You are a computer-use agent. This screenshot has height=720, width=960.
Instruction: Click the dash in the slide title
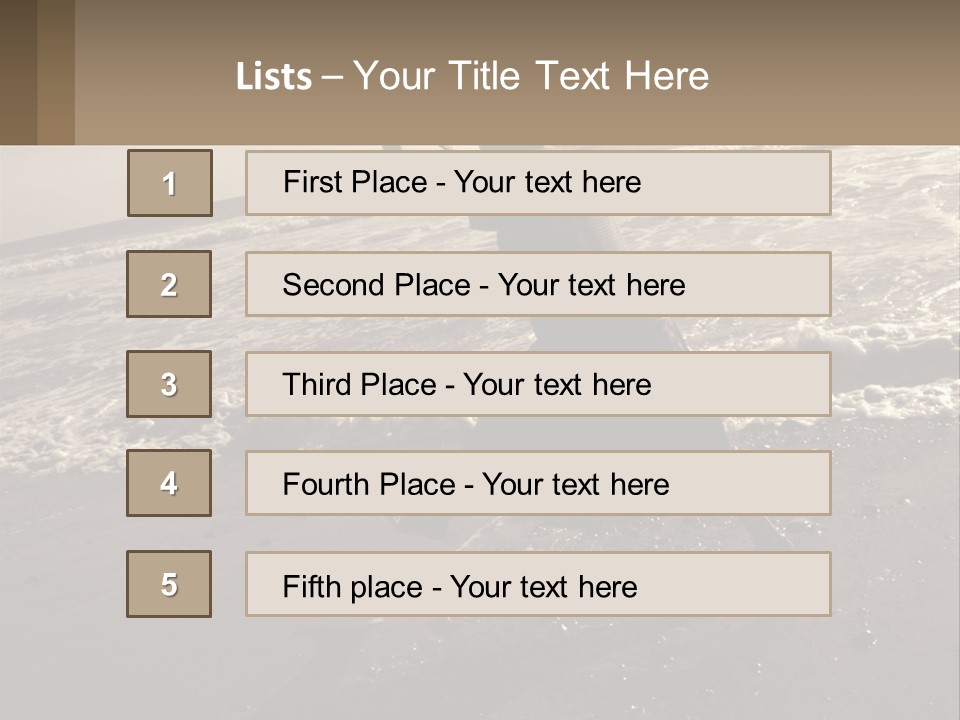pos(332,76)
